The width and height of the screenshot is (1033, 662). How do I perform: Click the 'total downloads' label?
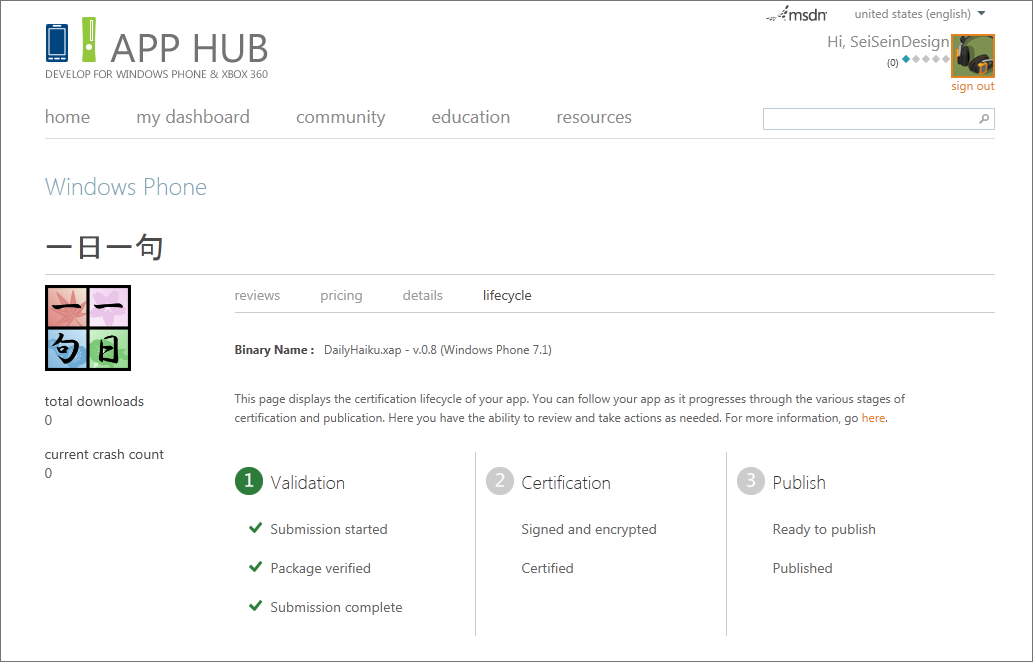[94, 401]
